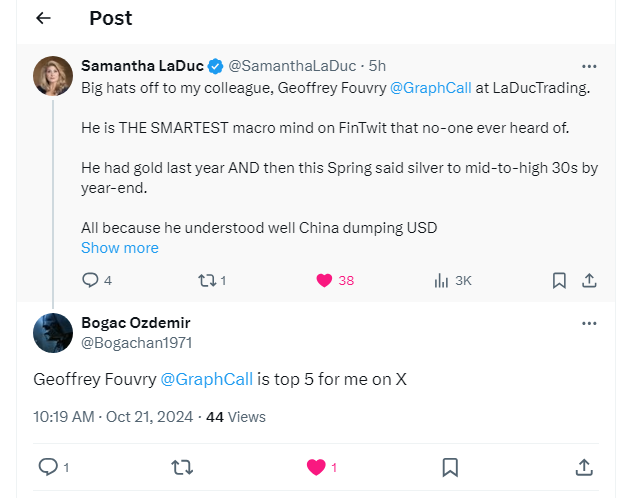Unlike Bogac Ozdemir's post
633x498 pixels.
(316, 467)
